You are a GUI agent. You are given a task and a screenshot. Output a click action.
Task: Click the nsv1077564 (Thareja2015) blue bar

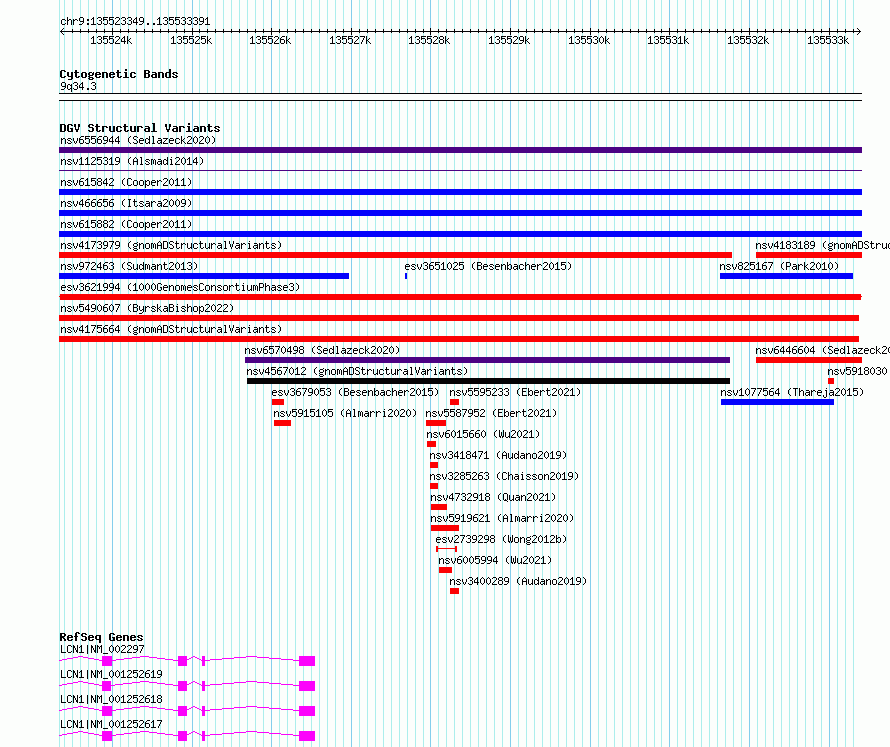click(777, 402)
